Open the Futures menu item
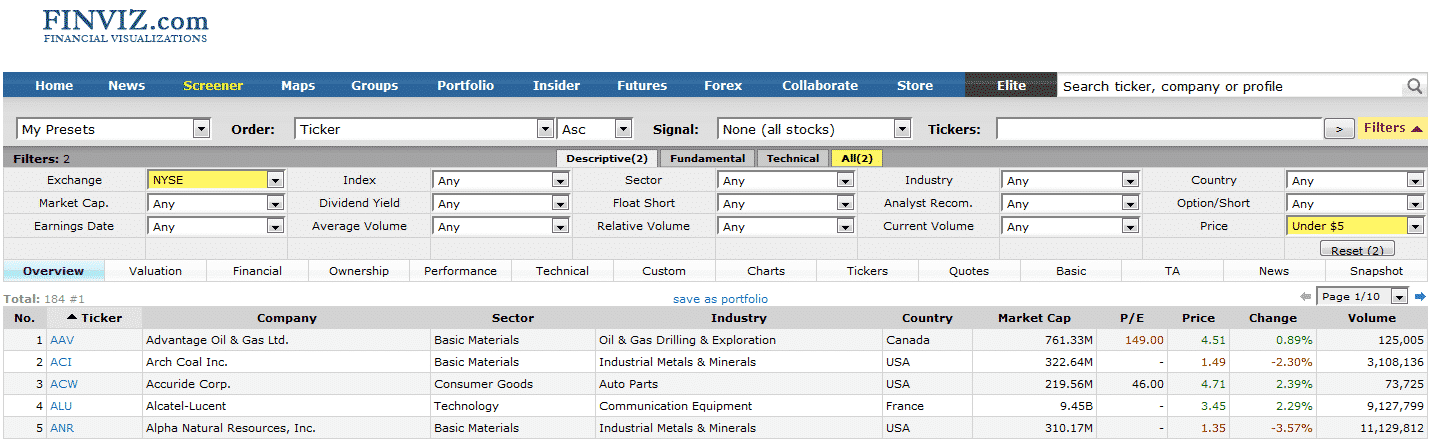This screenshot has height=439, width=1433. point(642,86)
